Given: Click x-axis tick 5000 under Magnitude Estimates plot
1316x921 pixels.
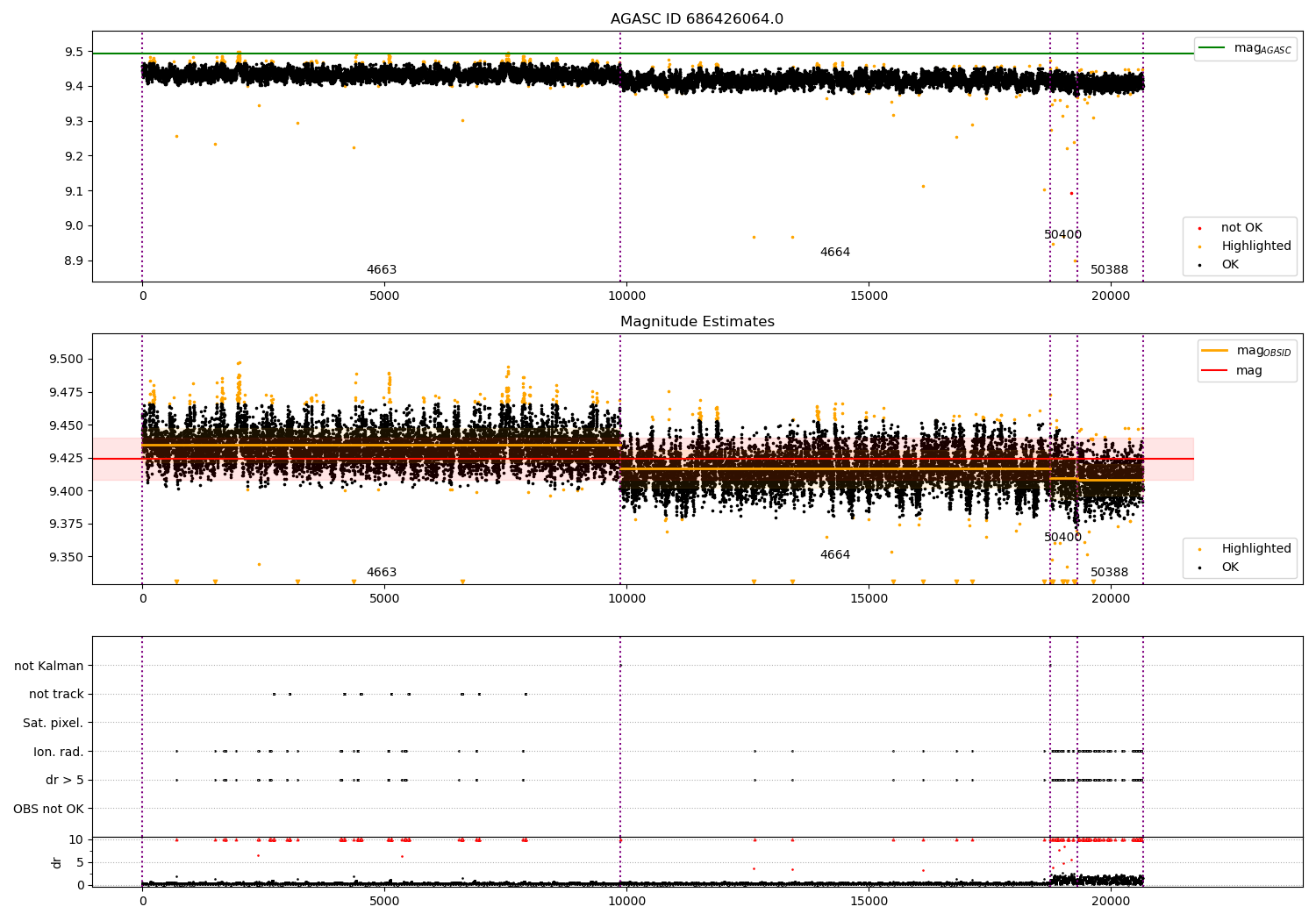Looking at the screenshot, I should pyautogui.click(x=384, y=598).
